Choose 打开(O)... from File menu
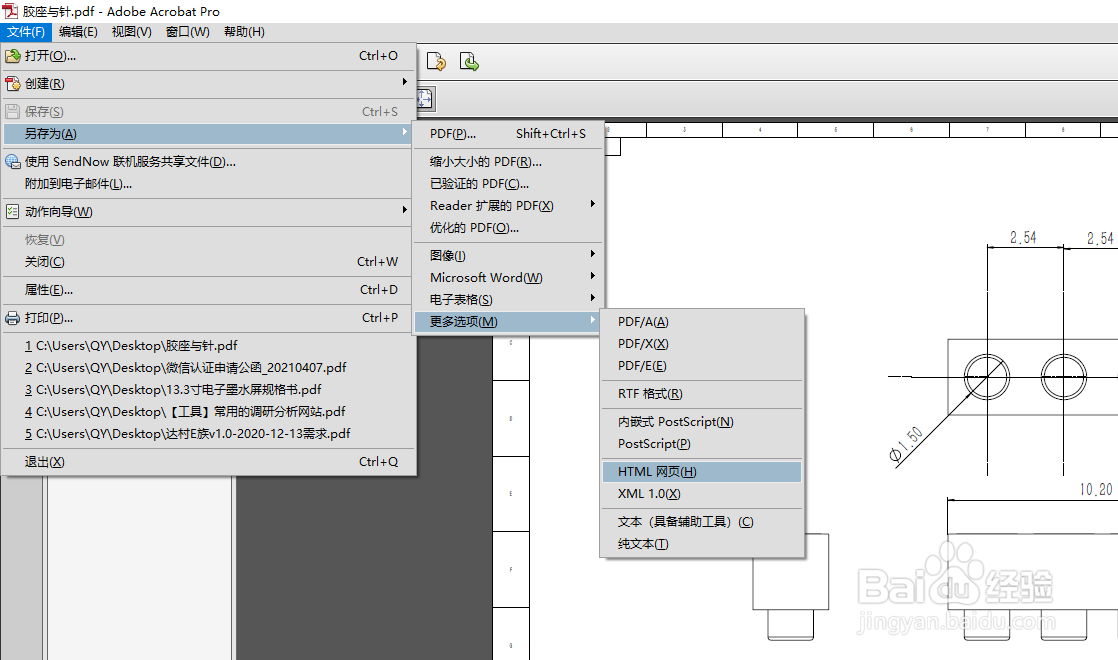1118x660 pixels. click(207, 56)
